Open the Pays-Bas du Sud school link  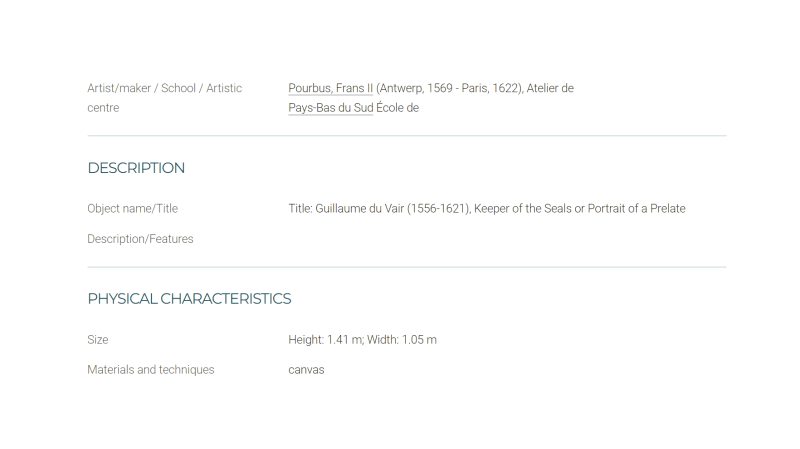coord(331,108)
